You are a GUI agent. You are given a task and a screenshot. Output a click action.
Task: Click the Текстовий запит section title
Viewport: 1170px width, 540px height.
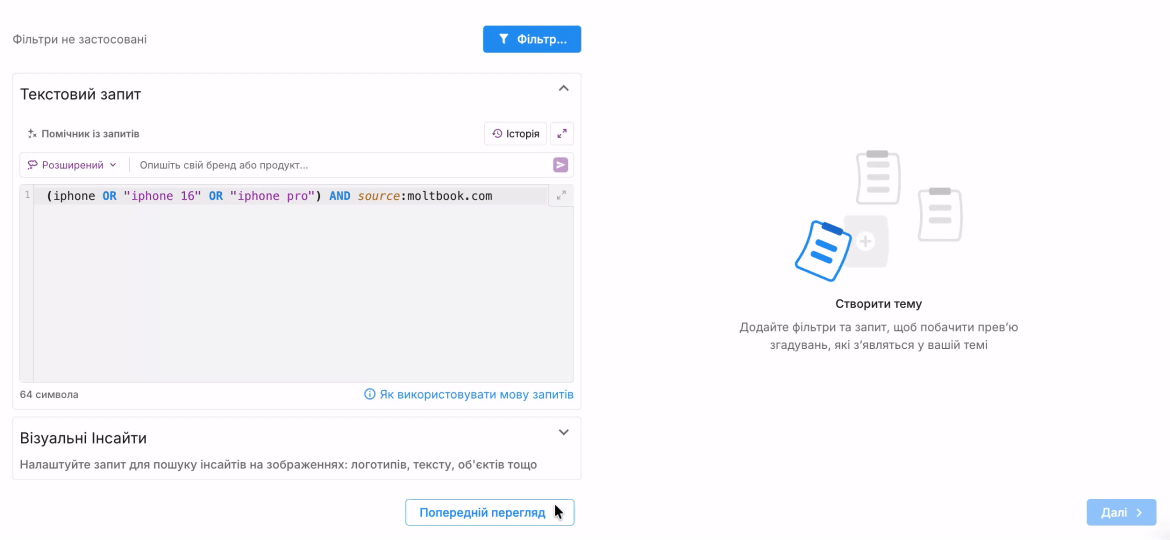(81, 94)
